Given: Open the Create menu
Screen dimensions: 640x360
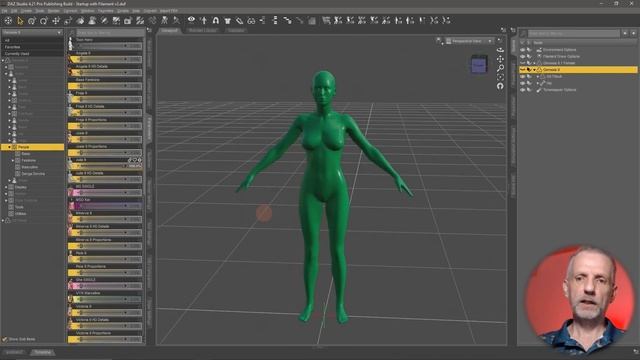Looking at the screenshot, I should click(x=26, y=11).
